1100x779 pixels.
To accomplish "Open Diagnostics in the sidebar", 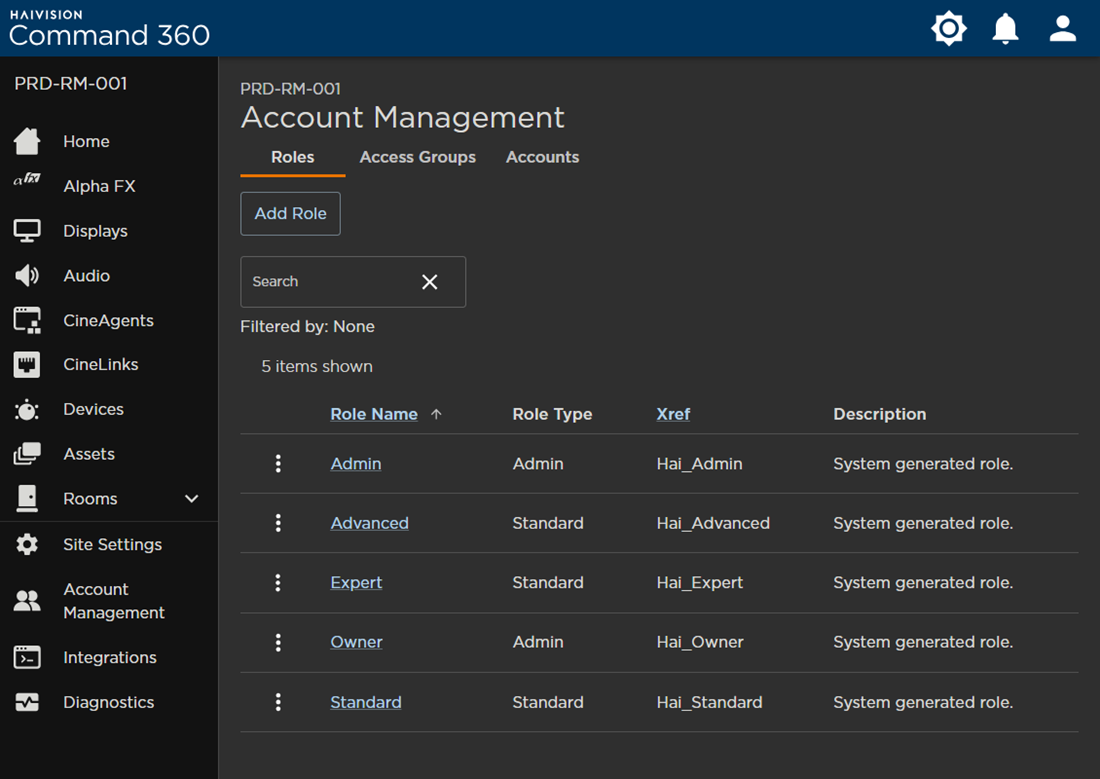I will point(109,703).
